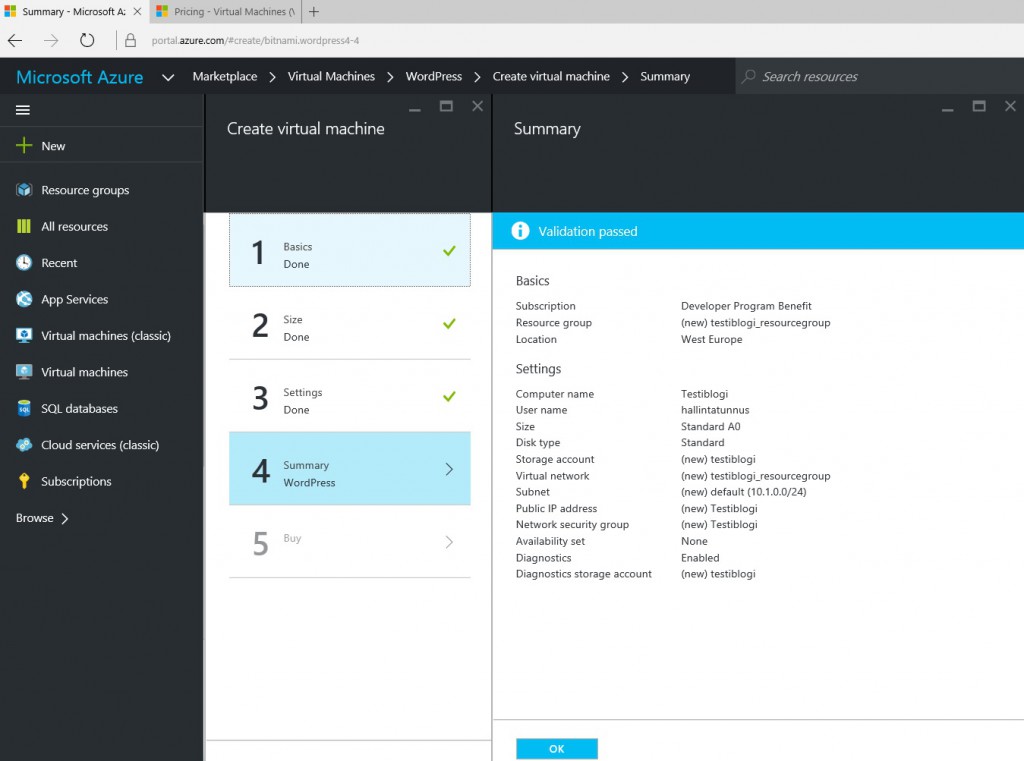Click chevron on step 5 Buy
1024x761 pixels.
coord(449,542)
